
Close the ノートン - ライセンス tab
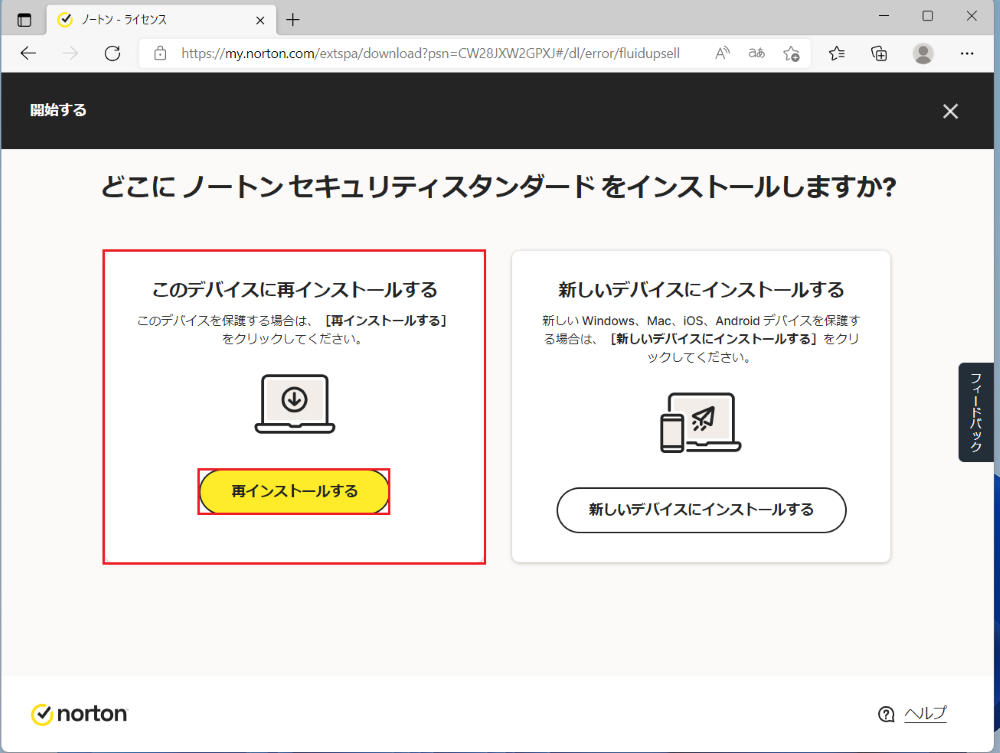(x=260, y=20)
